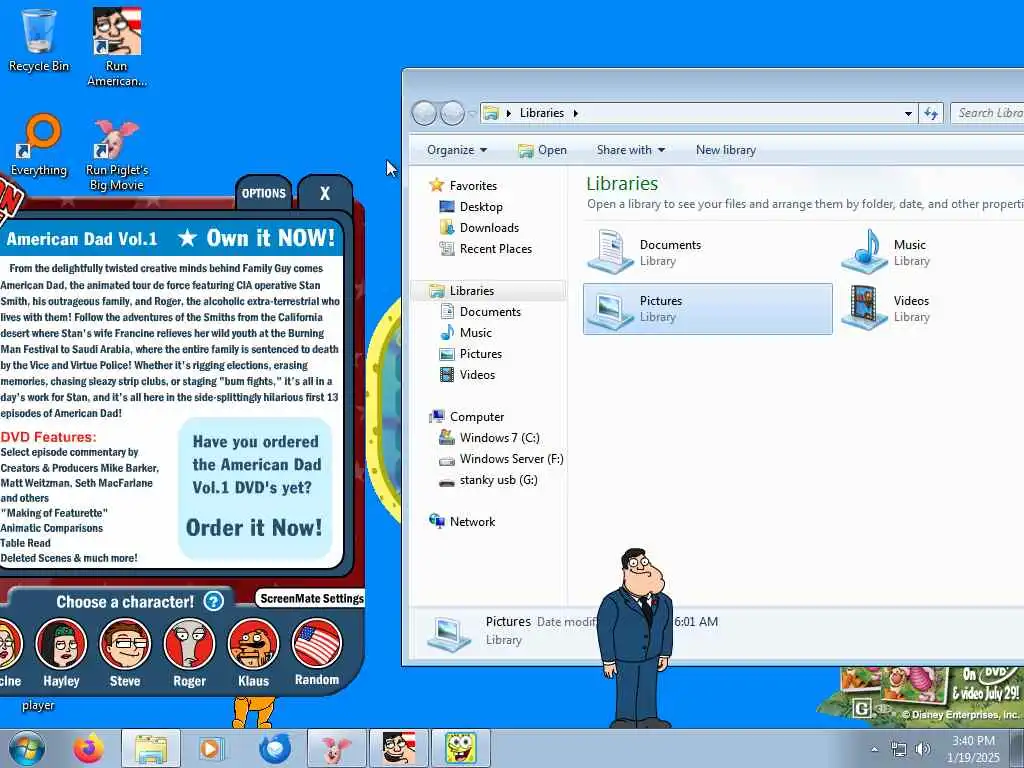The width and height of the screenshot is (1024, 768).
Task: Select Downloads under Favorites
Action: tap(488, 227)
